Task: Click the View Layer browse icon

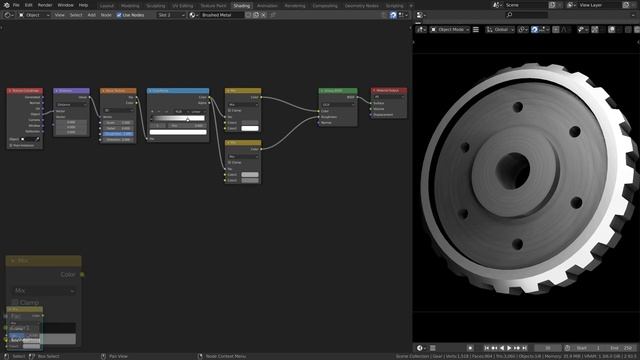Action: 571,5
